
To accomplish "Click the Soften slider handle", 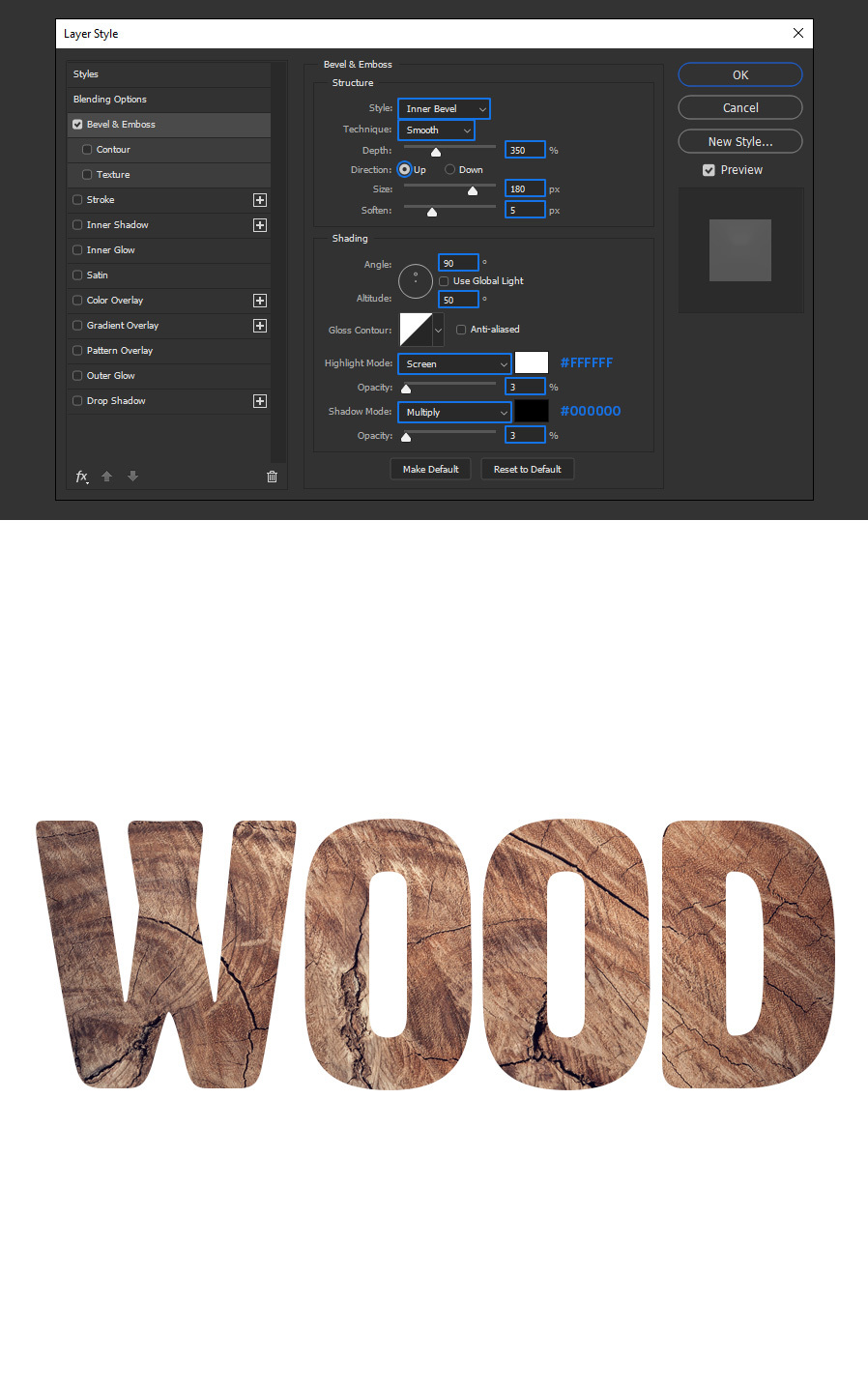I will [432, 212].
